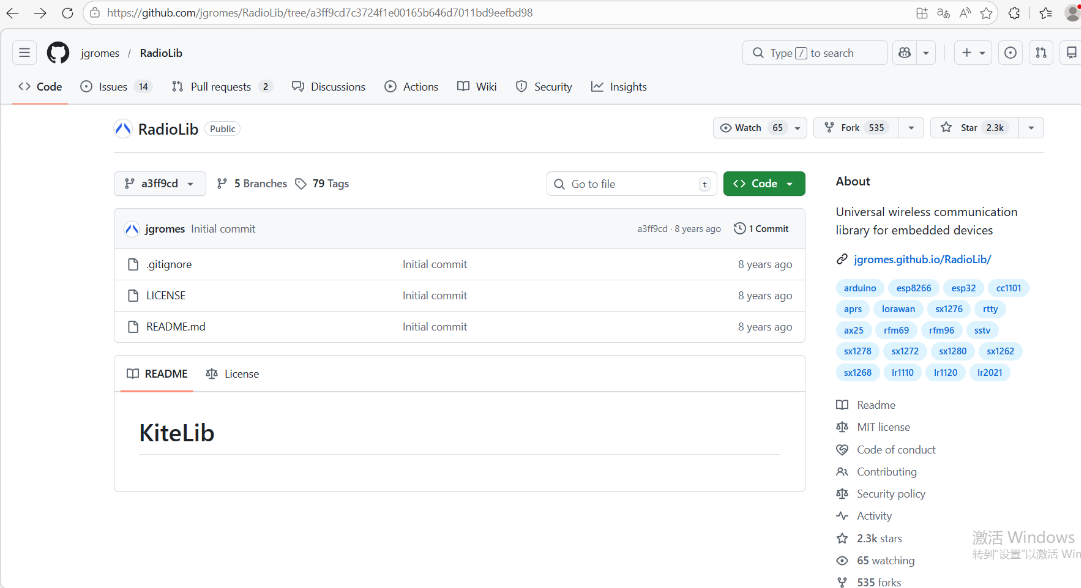Select the License tab in file viewer

232,374
